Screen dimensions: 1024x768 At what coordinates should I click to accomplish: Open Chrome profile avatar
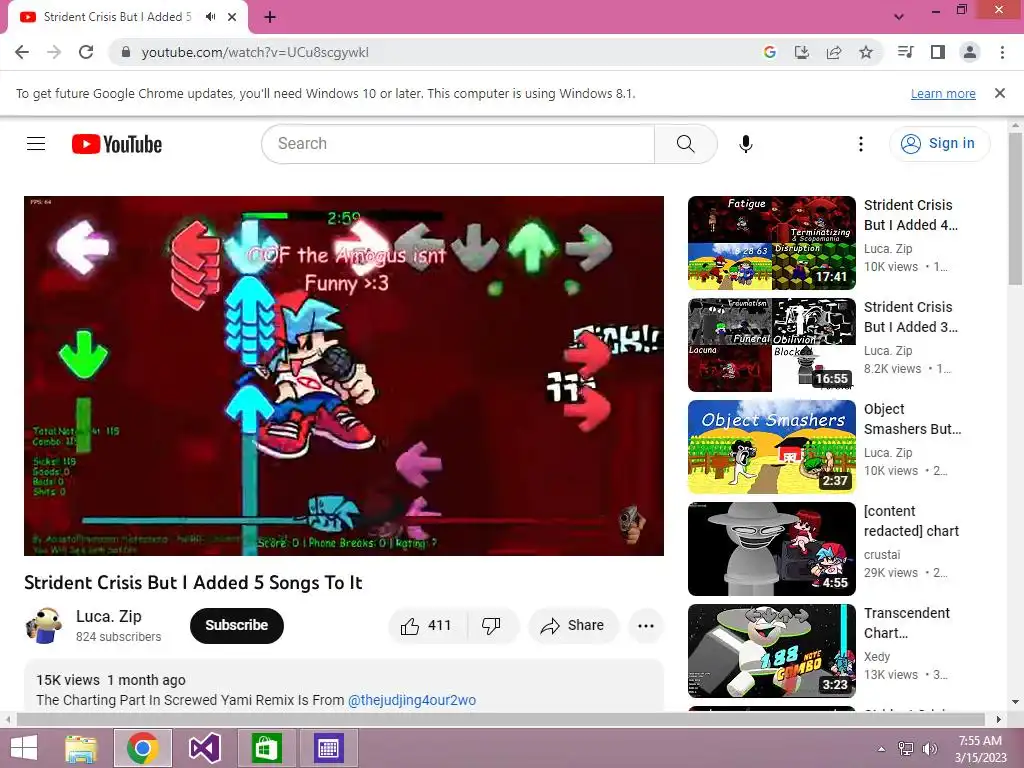coord(970,52)
